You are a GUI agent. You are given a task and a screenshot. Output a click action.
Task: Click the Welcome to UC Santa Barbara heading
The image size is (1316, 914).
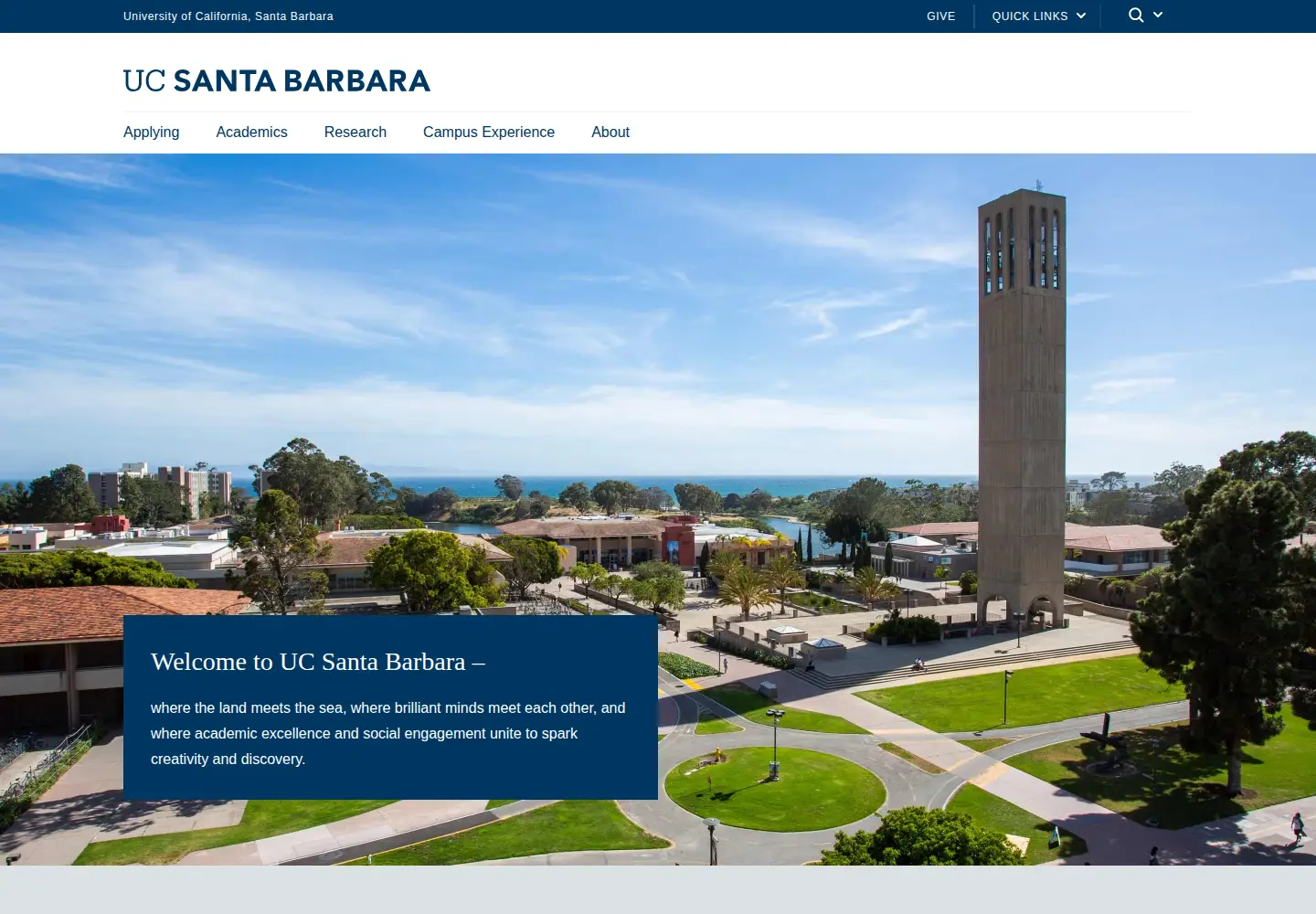(318, 662)
